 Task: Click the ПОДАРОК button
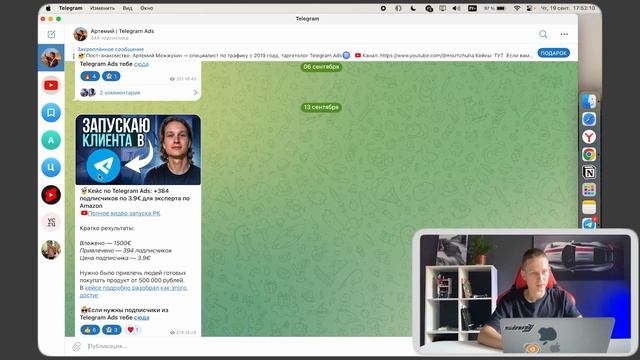(553, 53)
